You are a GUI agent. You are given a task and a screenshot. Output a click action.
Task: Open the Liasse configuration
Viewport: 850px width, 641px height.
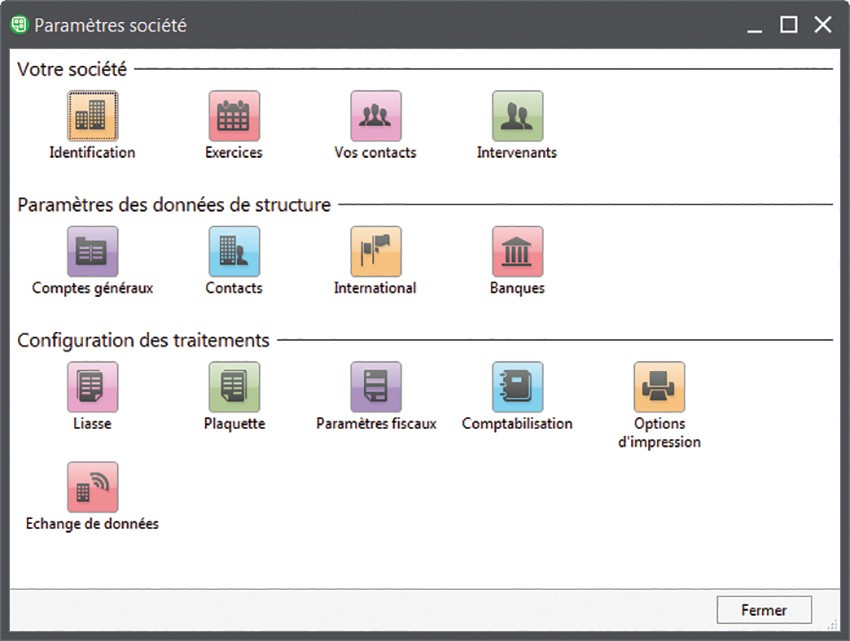point(92,387)
